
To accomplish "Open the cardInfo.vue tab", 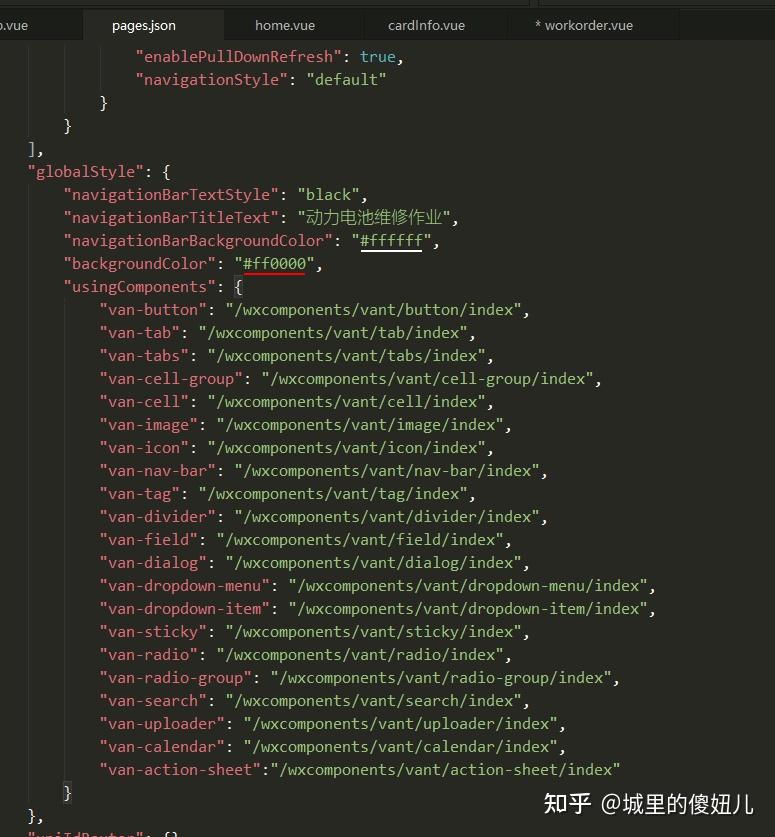I will coord(426,26).
